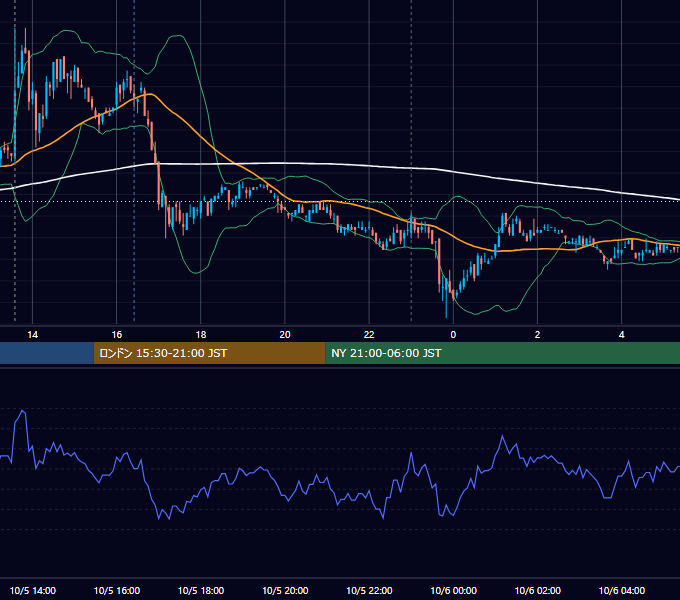
Task: Click the 4 hour axis label
Action: pos(621,335)
